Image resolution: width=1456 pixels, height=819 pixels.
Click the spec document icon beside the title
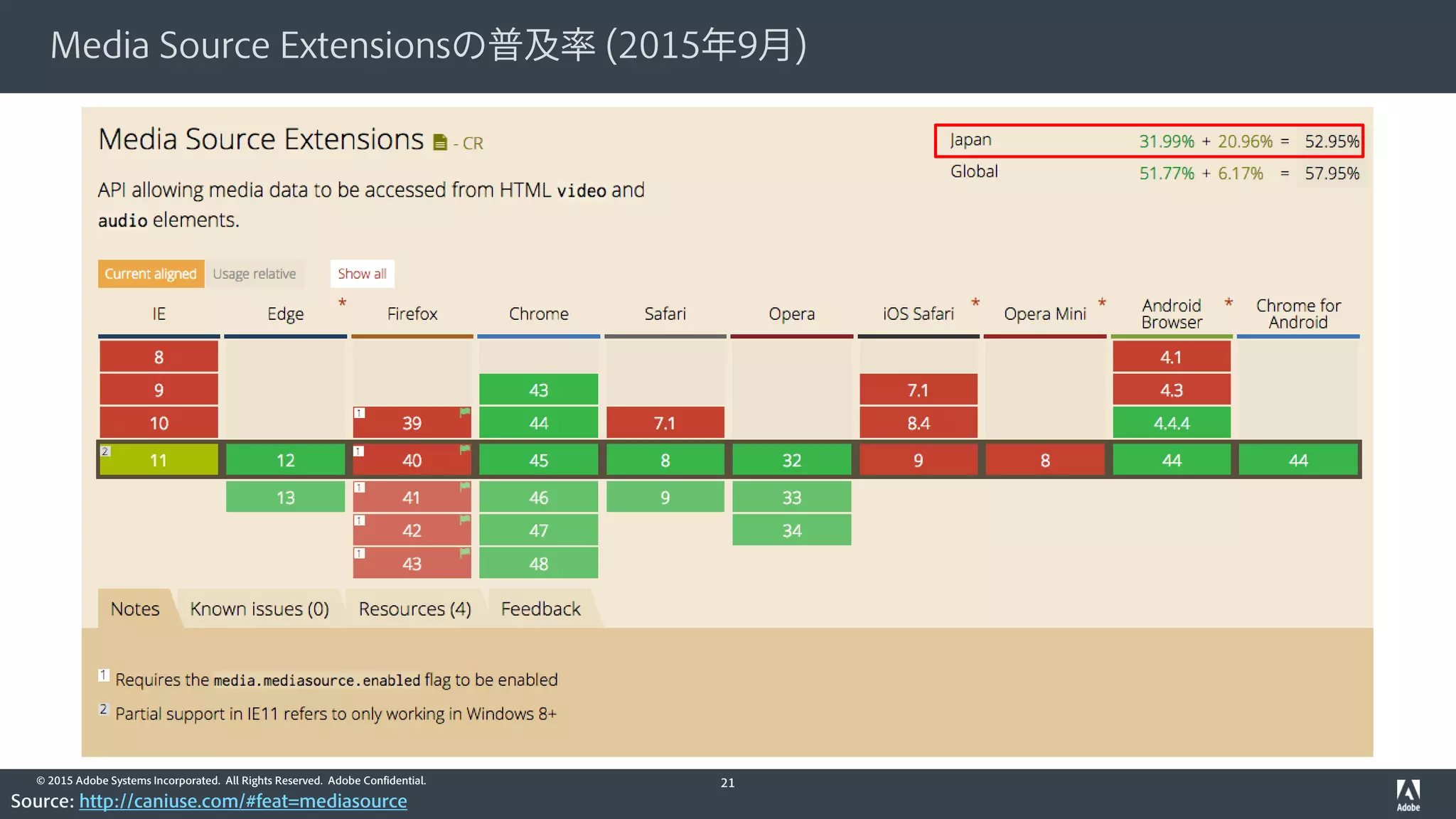click(x=440, y=143)
